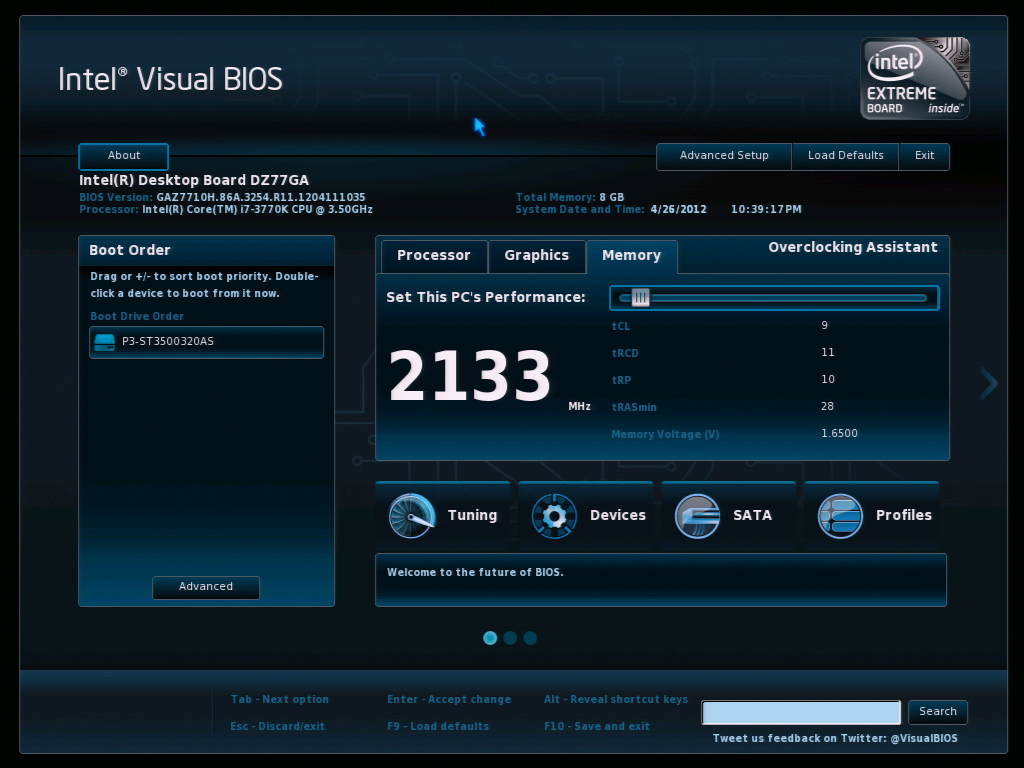The width and height of the screenshot is (1024, 768).
Task: Click the Search button
Action: coord(938,712)
